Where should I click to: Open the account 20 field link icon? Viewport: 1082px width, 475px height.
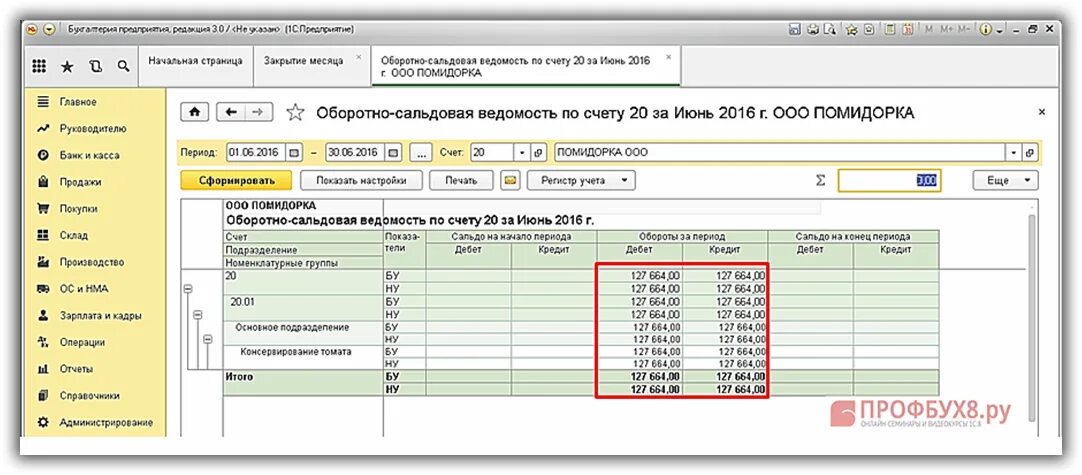pyautogui.click(x=540, y=152)
